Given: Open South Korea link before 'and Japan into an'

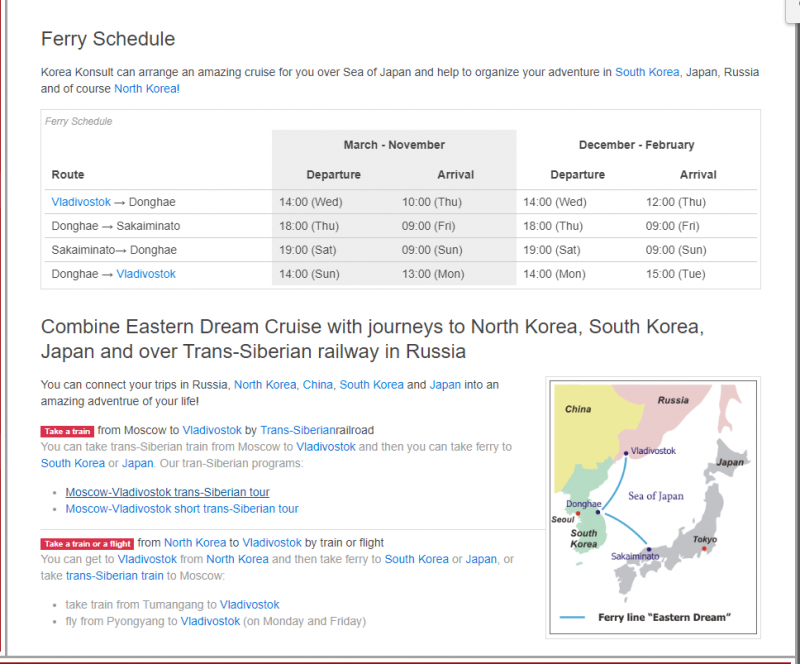Looking at the screenshot, I should click(371, 384).
